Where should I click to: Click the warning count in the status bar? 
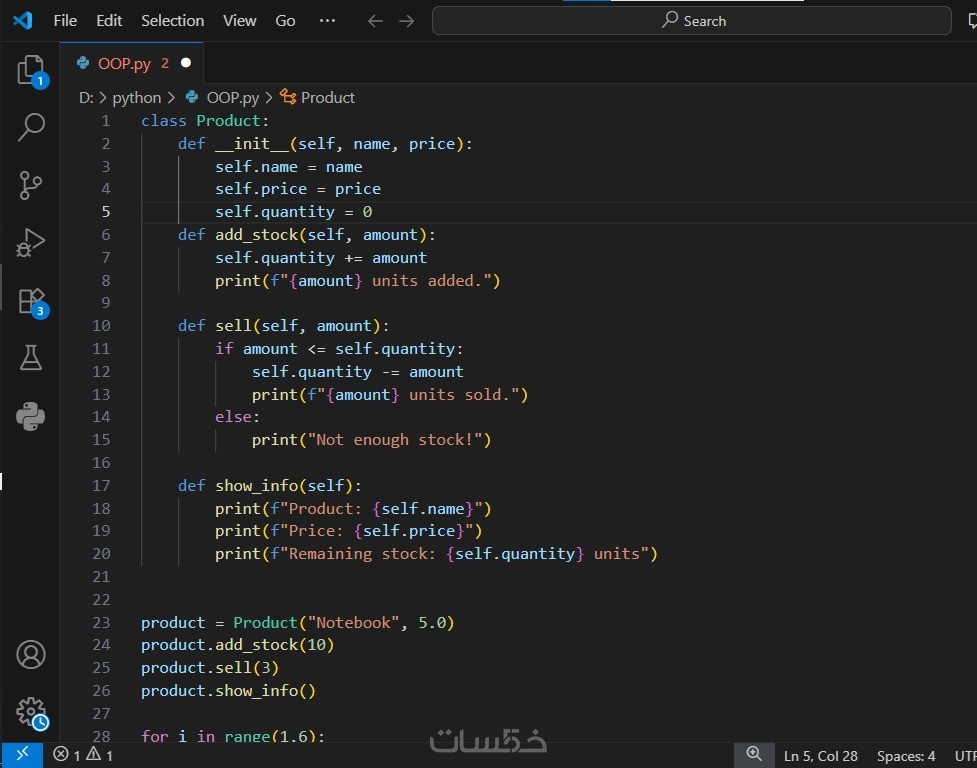100,755
